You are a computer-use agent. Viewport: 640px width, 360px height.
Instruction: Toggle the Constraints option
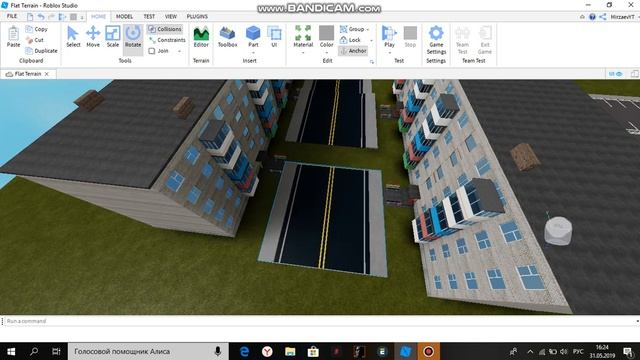[x=167, y=40]
